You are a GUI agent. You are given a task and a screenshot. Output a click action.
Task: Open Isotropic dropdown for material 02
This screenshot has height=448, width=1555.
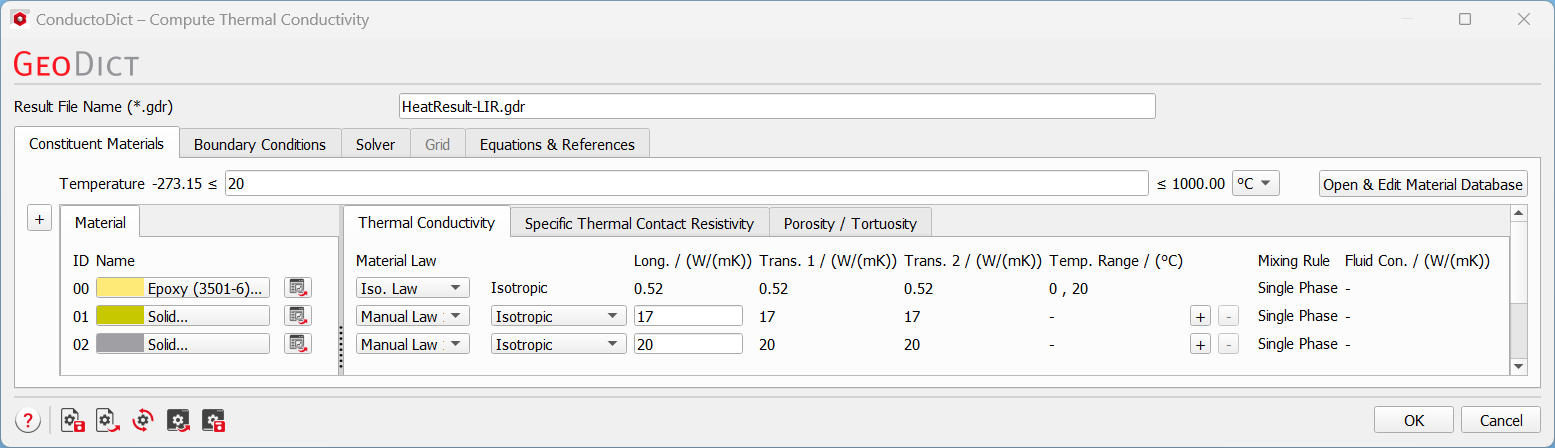[558, 344]
